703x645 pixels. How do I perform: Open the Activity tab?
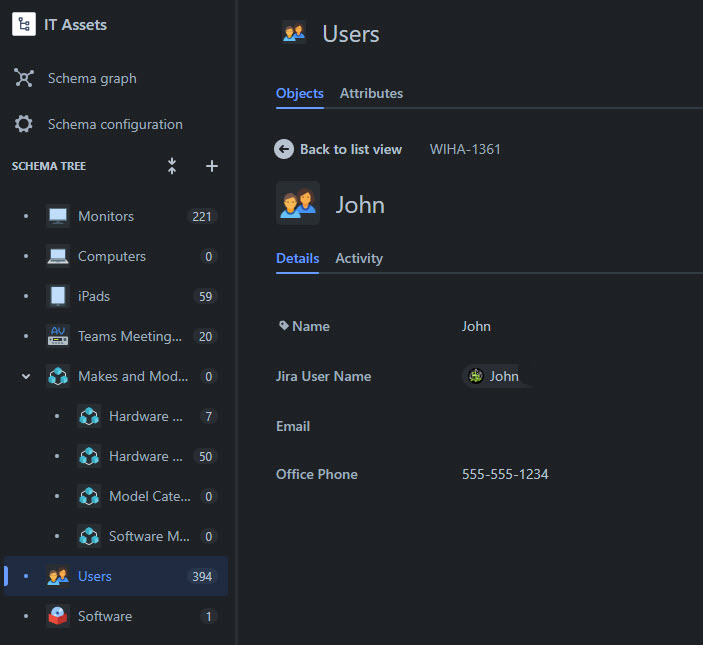359,258
